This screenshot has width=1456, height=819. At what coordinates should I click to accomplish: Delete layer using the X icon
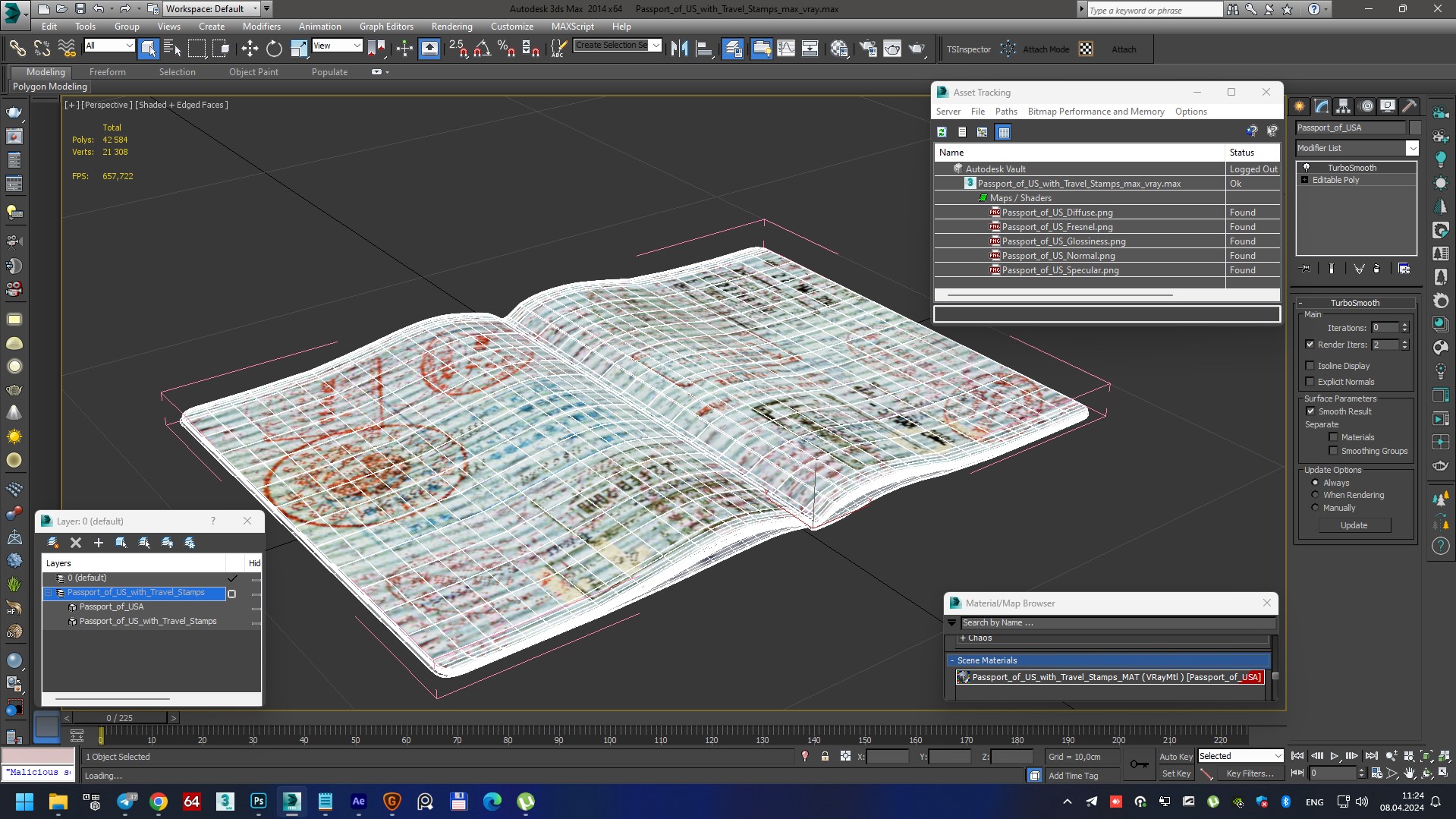tap(76, 543)
